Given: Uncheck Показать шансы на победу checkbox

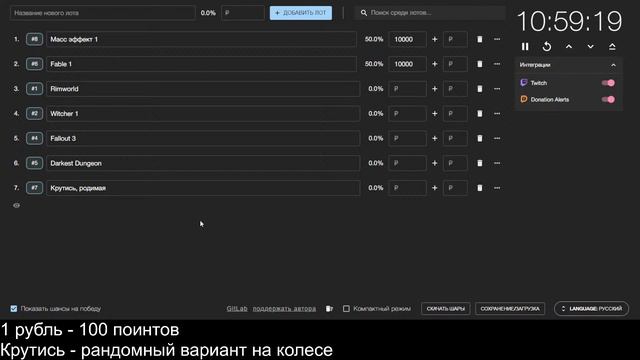Looking at the screenshot, I should point(14,309).
